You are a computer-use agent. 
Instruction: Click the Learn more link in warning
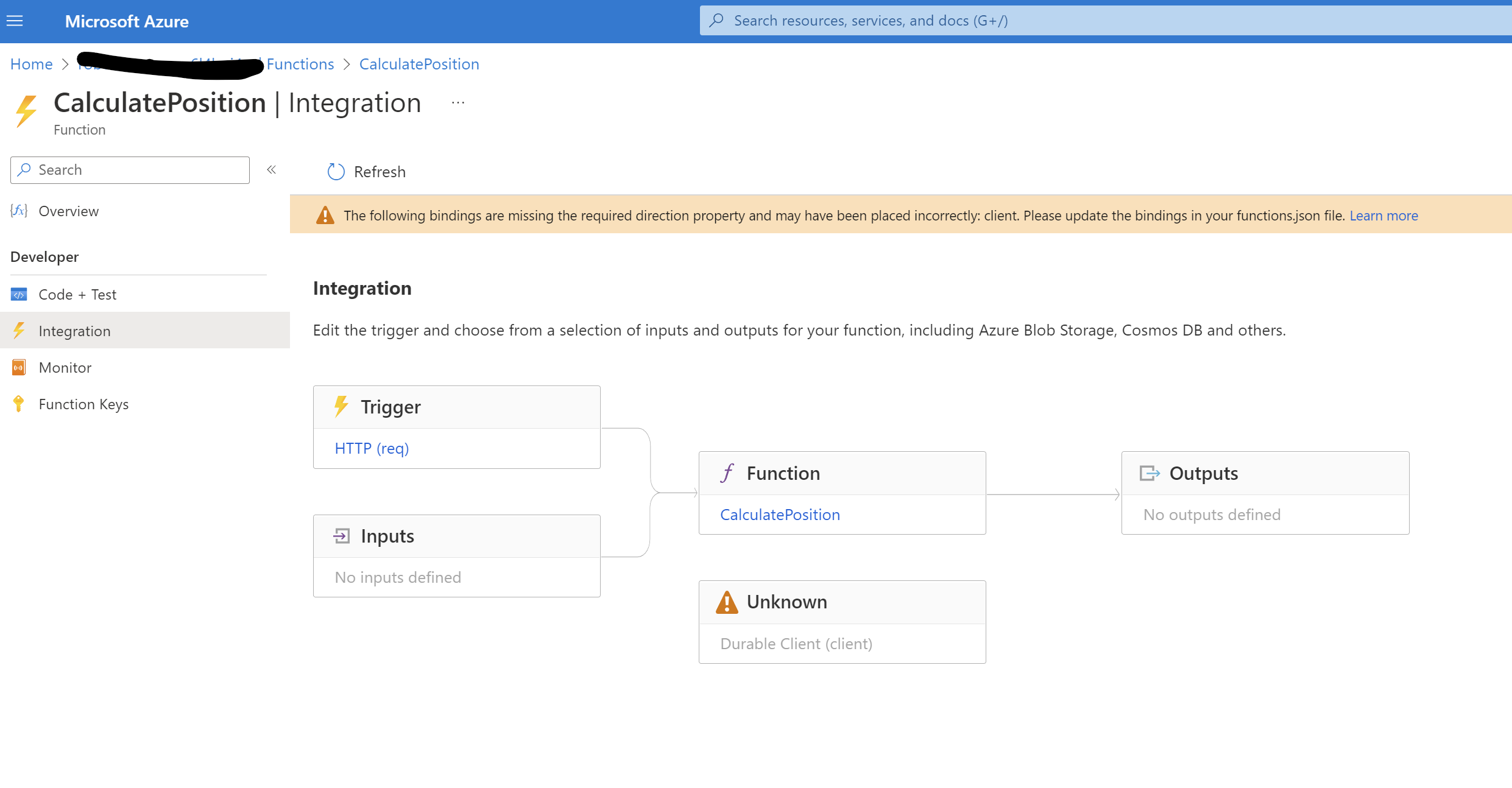pyautogui.click(x=1383, y=216)
